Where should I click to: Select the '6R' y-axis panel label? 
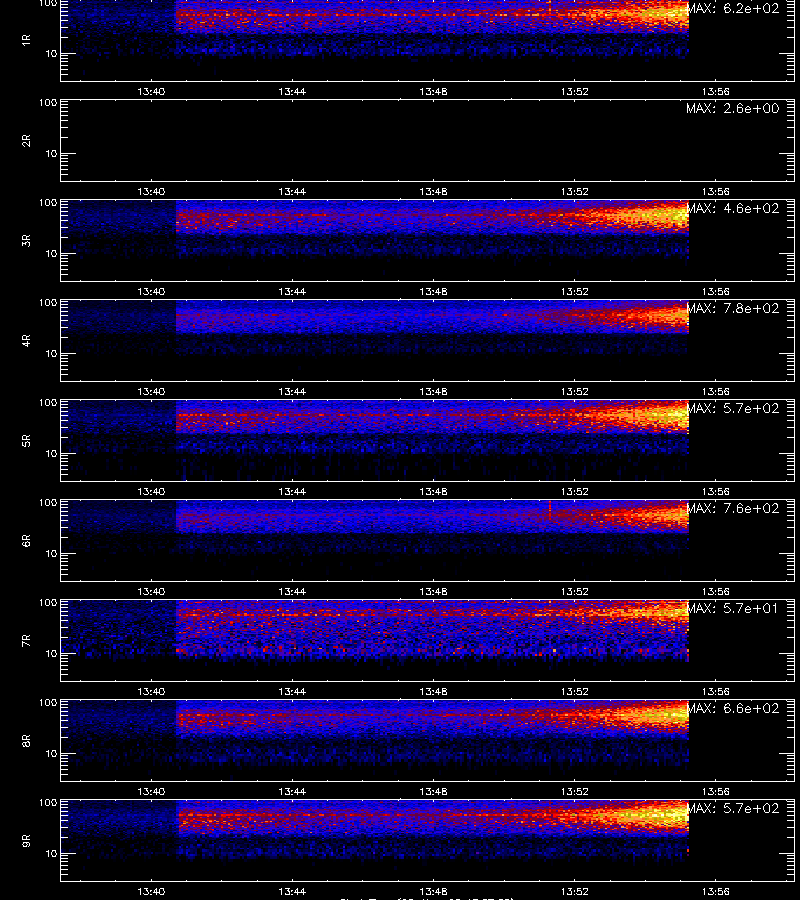click(26, 541)
